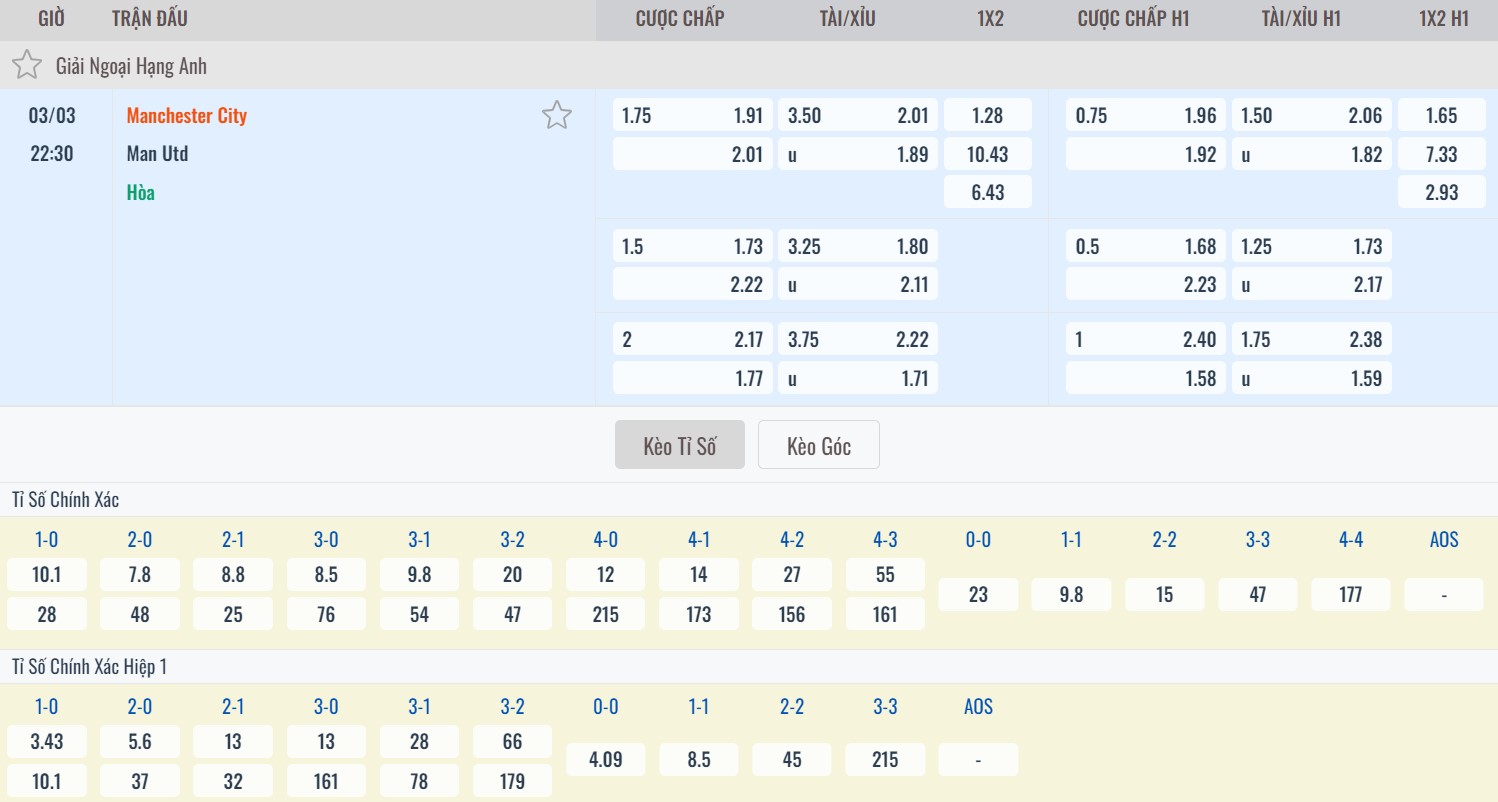Screen dimensions: 1498x802
Task: Pick full-time 1X2 odds 1.28
Action: pos(987,116)
